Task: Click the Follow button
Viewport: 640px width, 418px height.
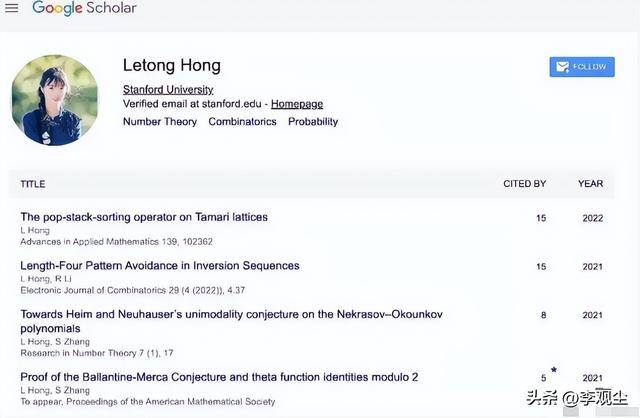Action: [x=582, y=67]
